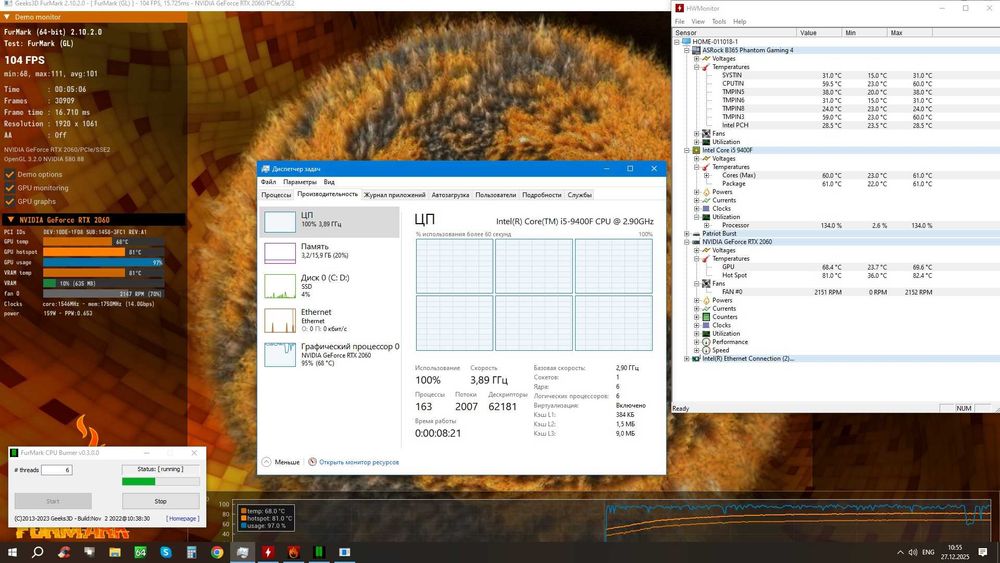Open Calculator from the taskbar
Screen dimensions: 1000x563
pos(191,552)
